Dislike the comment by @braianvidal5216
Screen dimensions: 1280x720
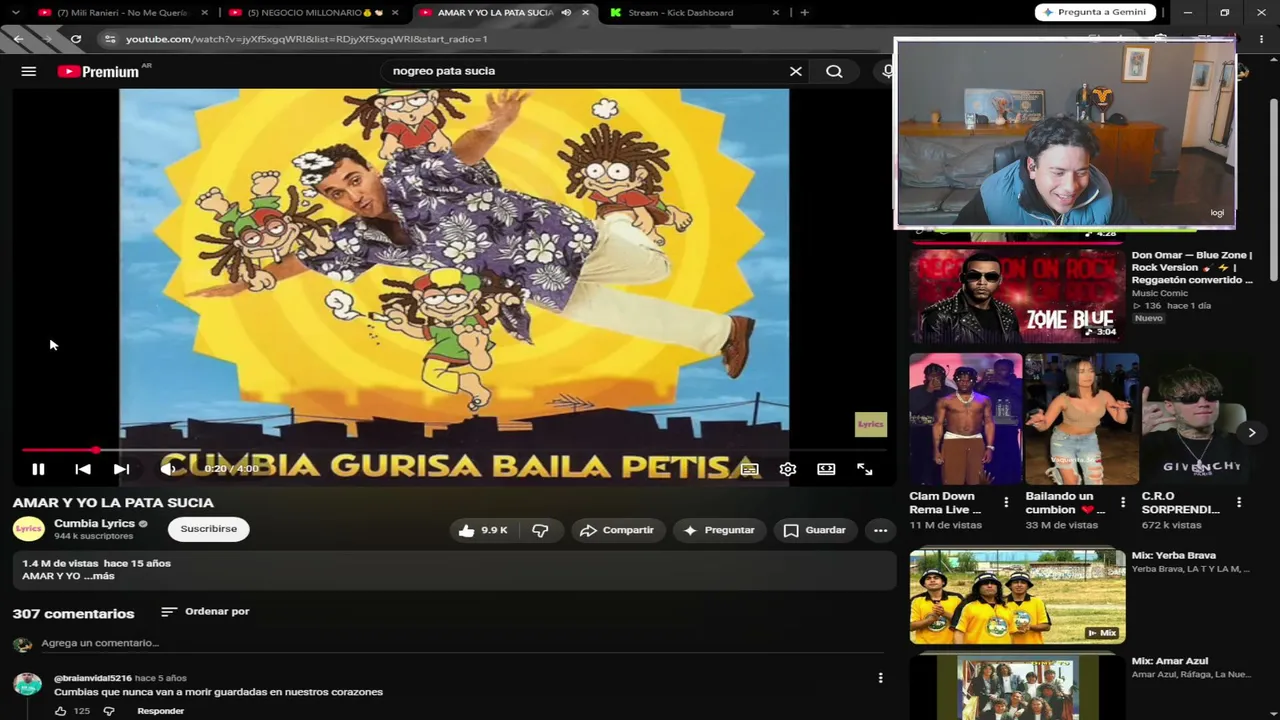coord(109,711)
